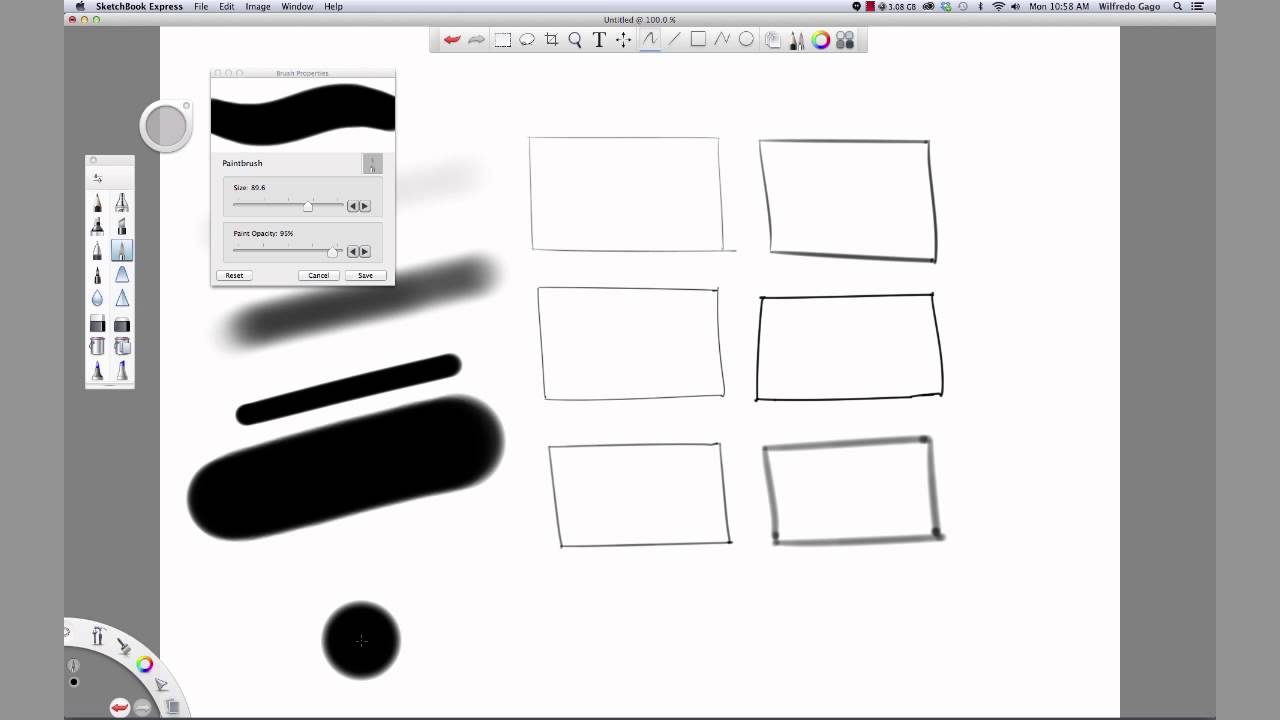1280x720 pixels.
Task: Open the File menu
Action: (201, 6)
